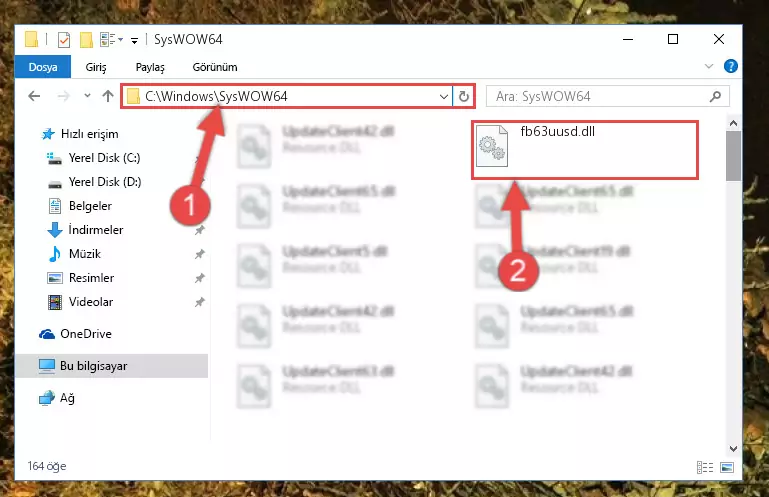Switch to large thumbnails view
The width and height of the screenshot is (769, 497).
point(727,467)
